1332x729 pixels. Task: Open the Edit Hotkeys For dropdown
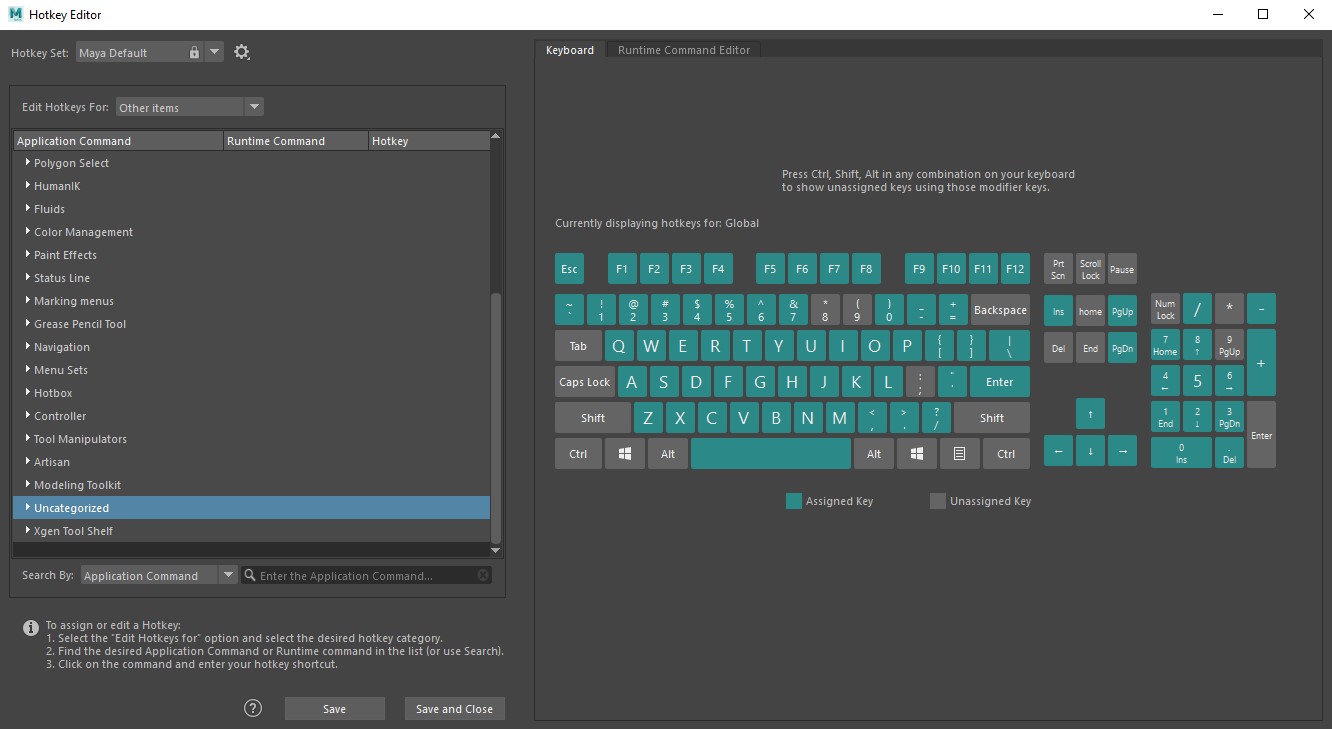(255, 106)
